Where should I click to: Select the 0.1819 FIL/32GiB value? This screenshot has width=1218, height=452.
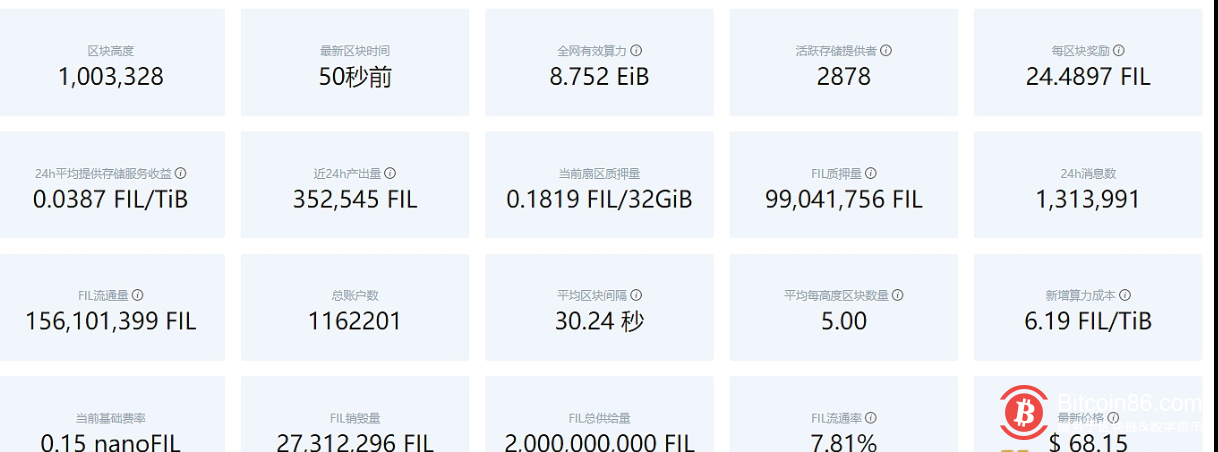point(599,199)
